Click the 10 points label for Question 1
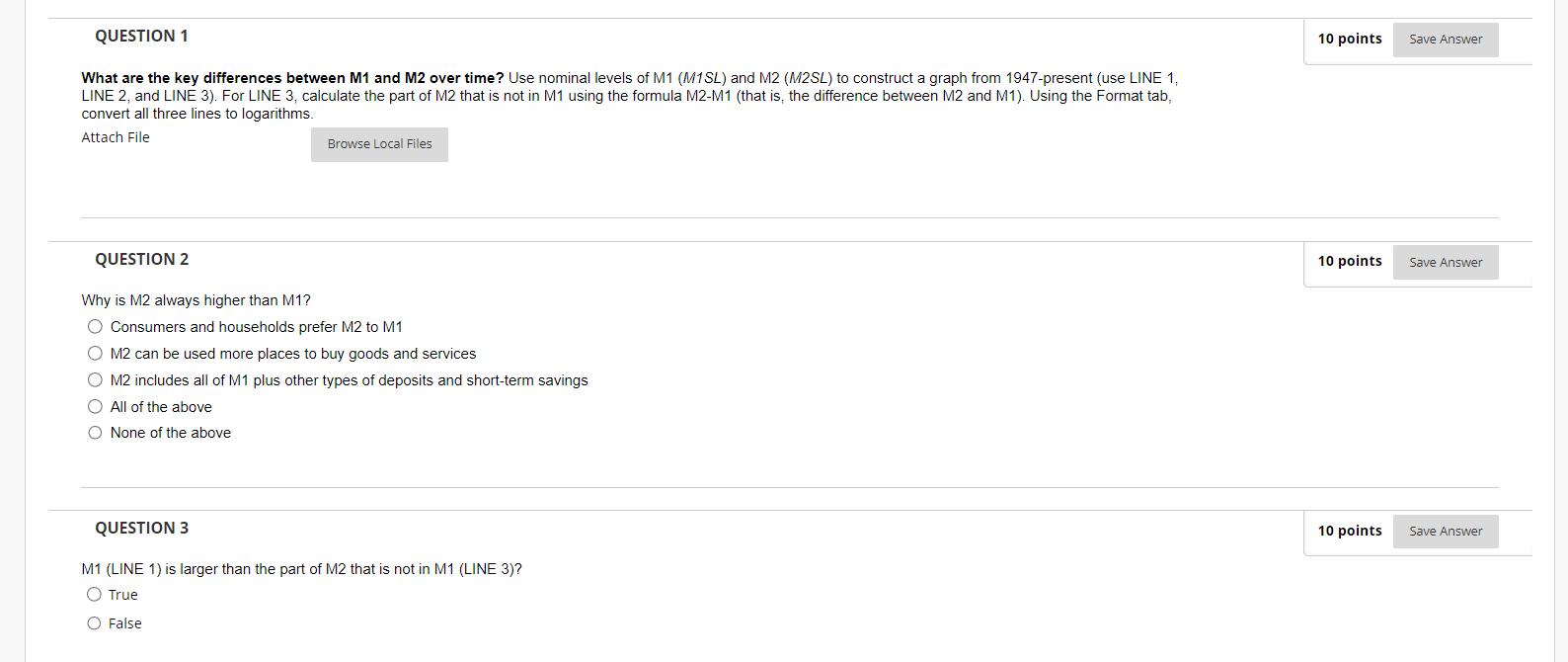This screenshot has width=1568, height=662. coord(1349,39)
